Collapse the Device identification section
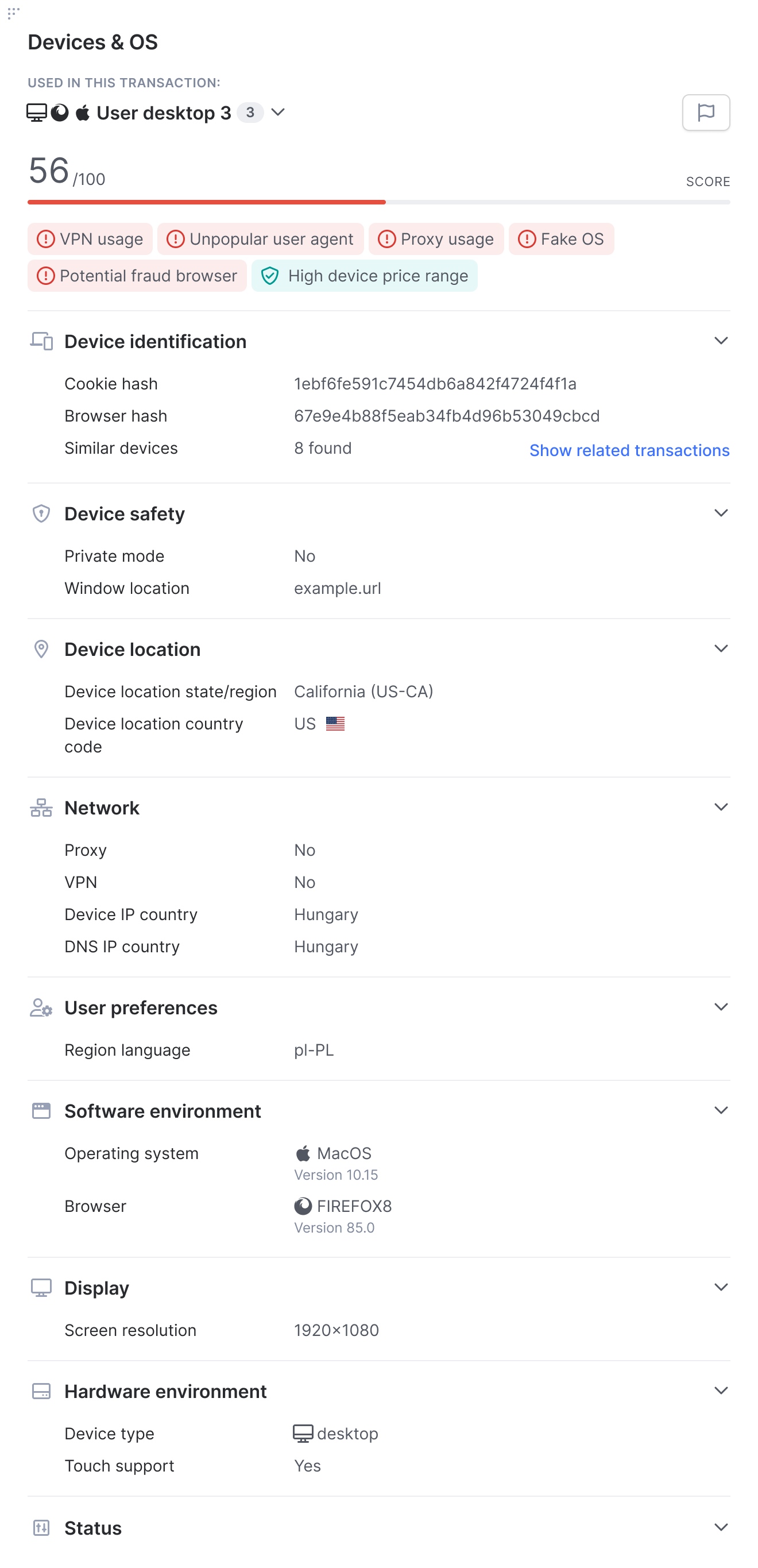The width and height of the screenshot is (758, 1568). coord(721,341)
